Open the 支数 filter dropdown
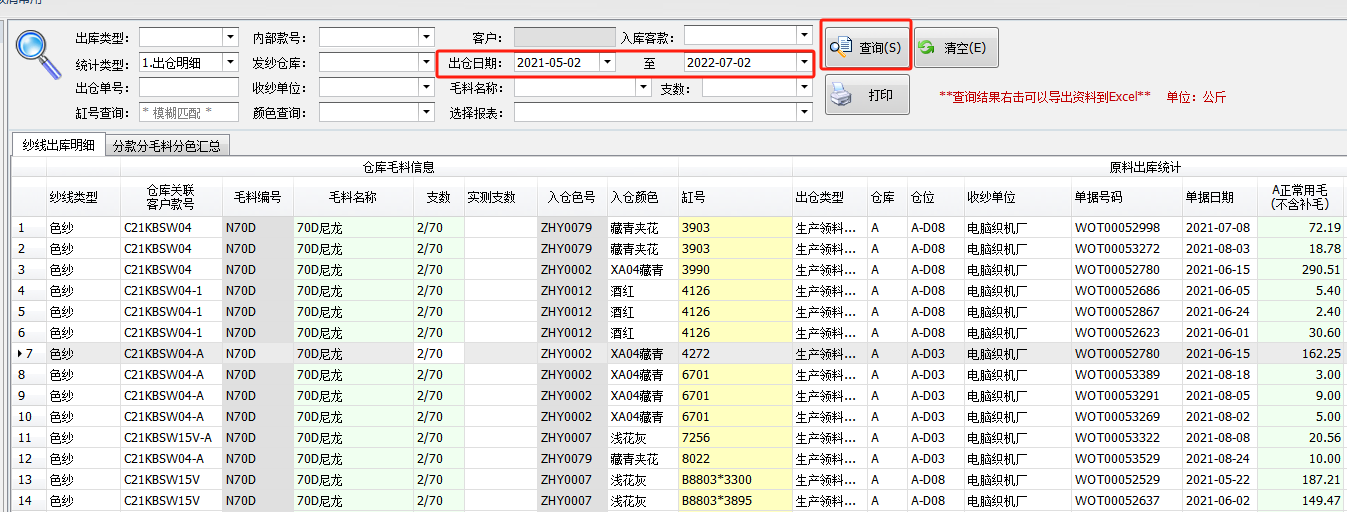This screenshot has height=512, width=1347. point(805,88)
